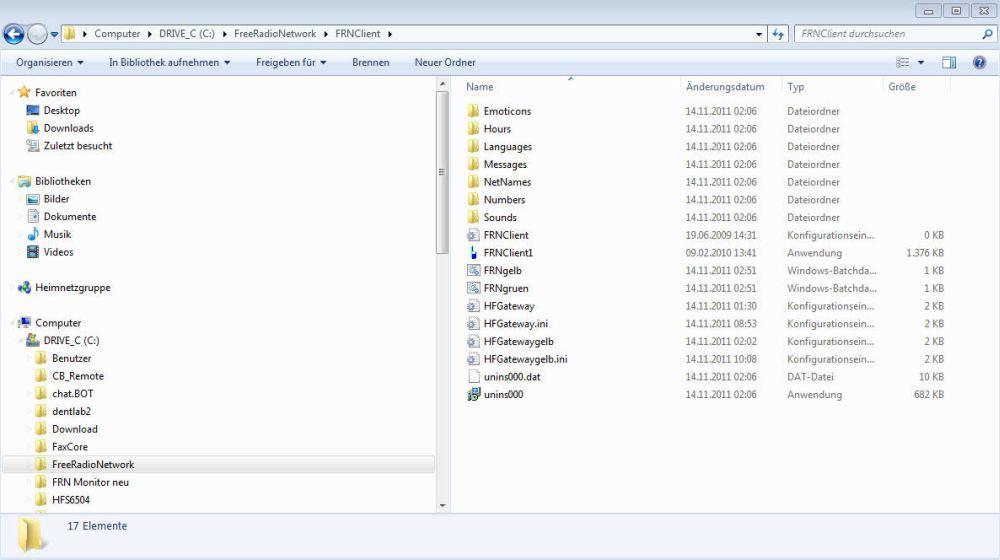This screenshot has width=1000, height=560.
Task: Select the HFGateway.ini file icon
Action: pos(473,324)
